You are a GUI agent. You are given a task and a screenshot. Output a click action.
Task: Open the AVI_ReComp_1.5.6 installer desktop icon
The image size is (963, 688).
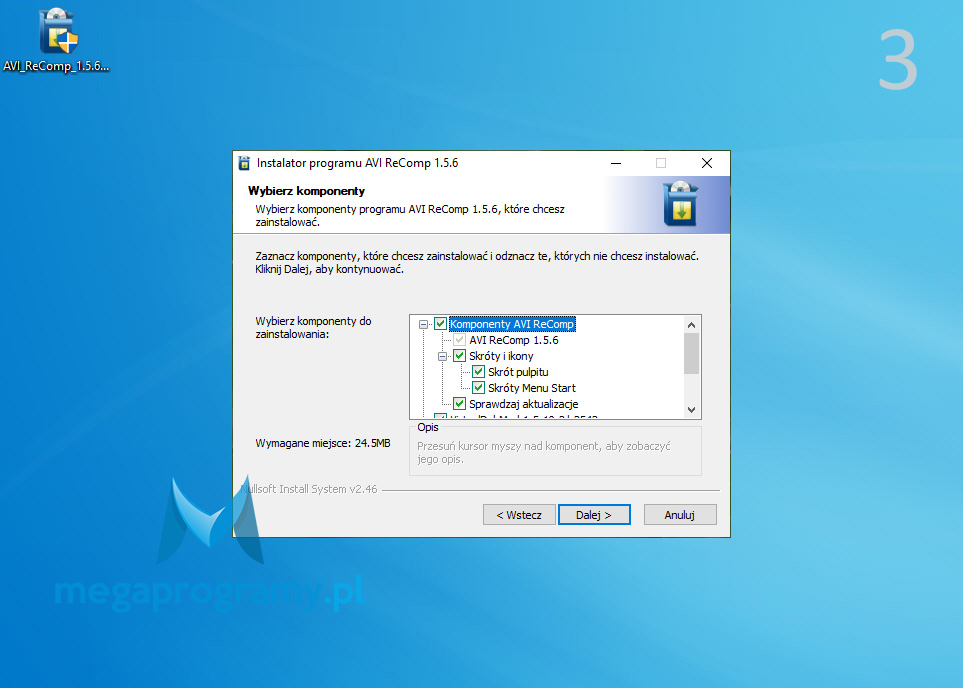point(57,41)
